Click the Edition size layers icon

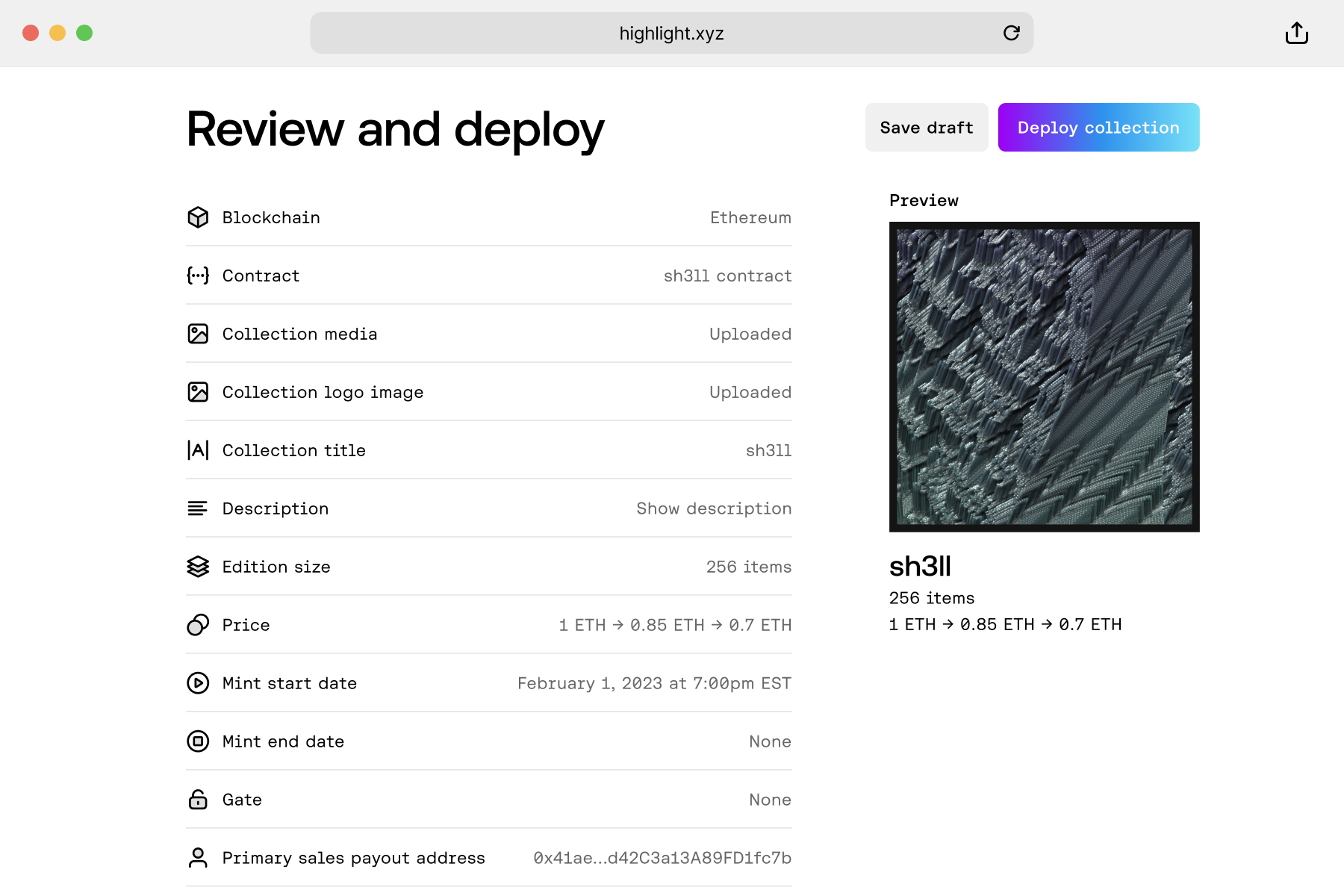point(198,567)
